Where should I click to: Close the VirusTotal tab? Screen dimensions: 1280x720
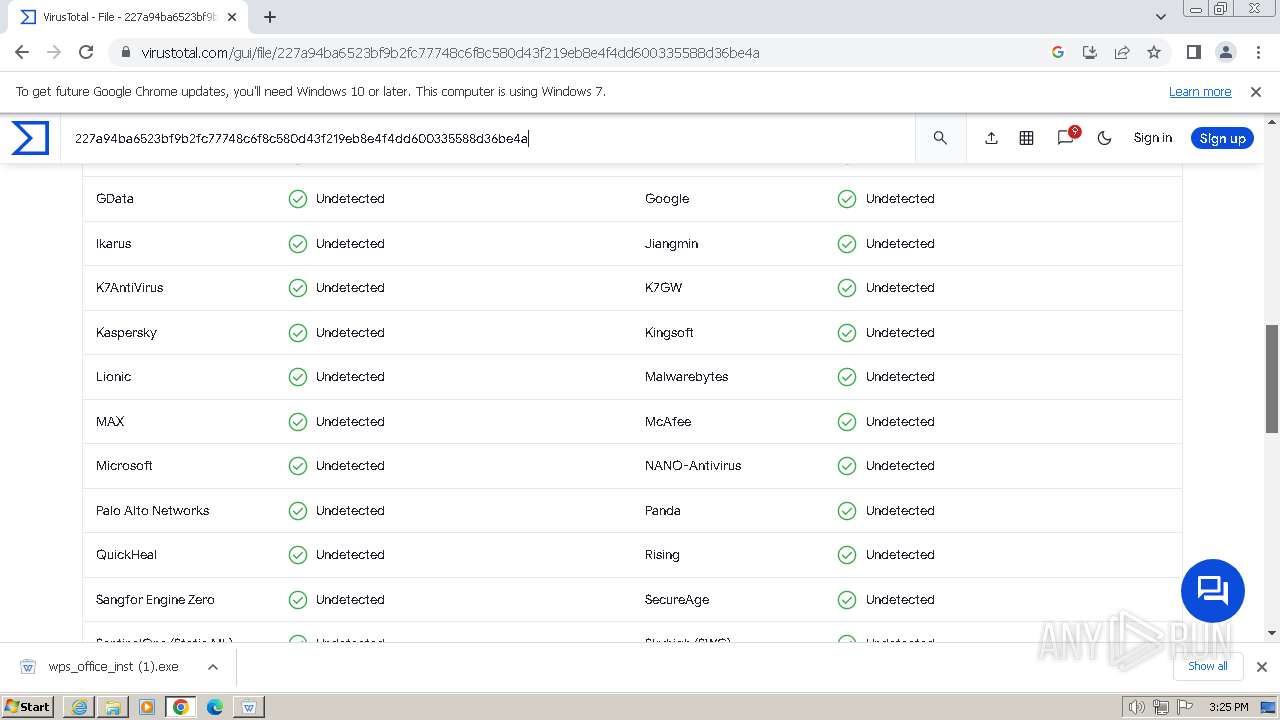click(232, 17)
